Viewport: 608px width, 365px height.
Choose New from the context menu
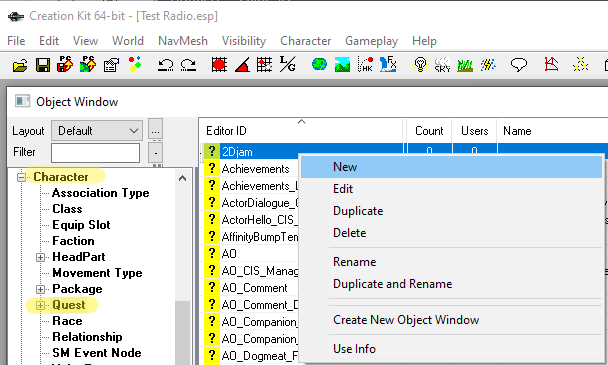(x=452, y=167)
